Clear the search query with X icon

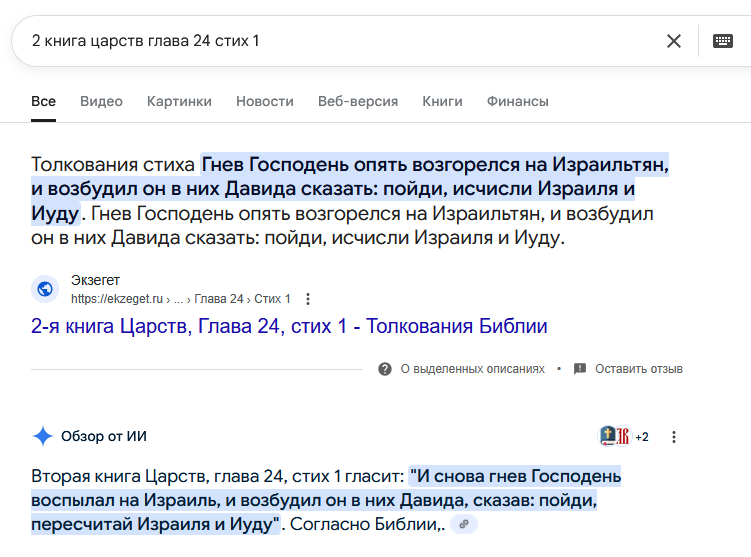pyautogui.click(x=674, y=41)
